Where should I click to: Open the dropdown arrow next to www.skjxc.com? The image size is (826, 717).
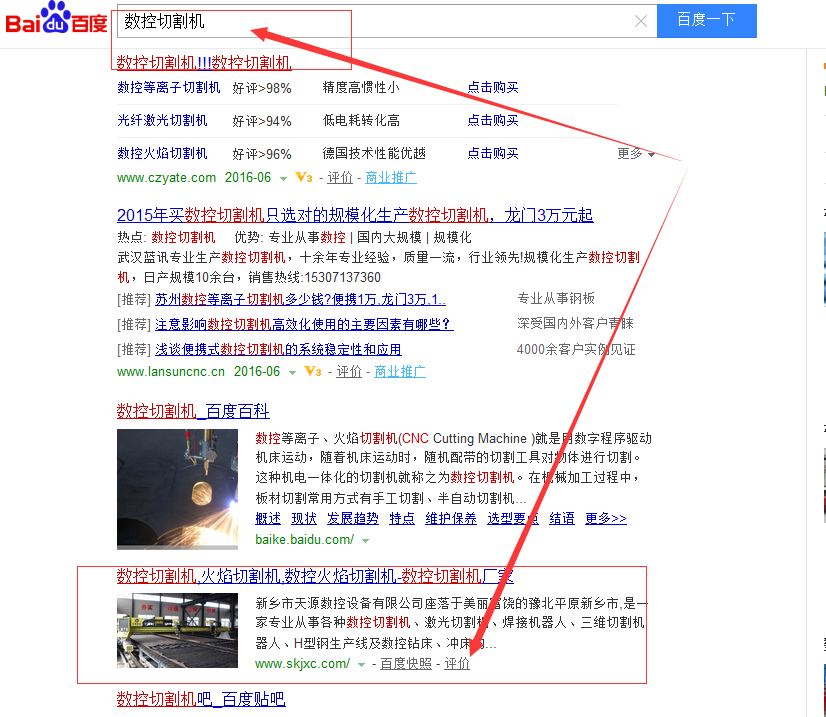click(x=361, y=663)
